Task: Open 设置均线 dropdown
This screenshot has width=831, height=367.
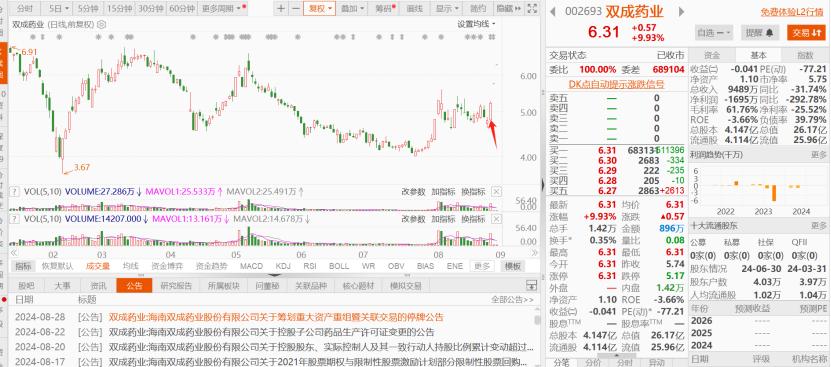Action: 476,24
